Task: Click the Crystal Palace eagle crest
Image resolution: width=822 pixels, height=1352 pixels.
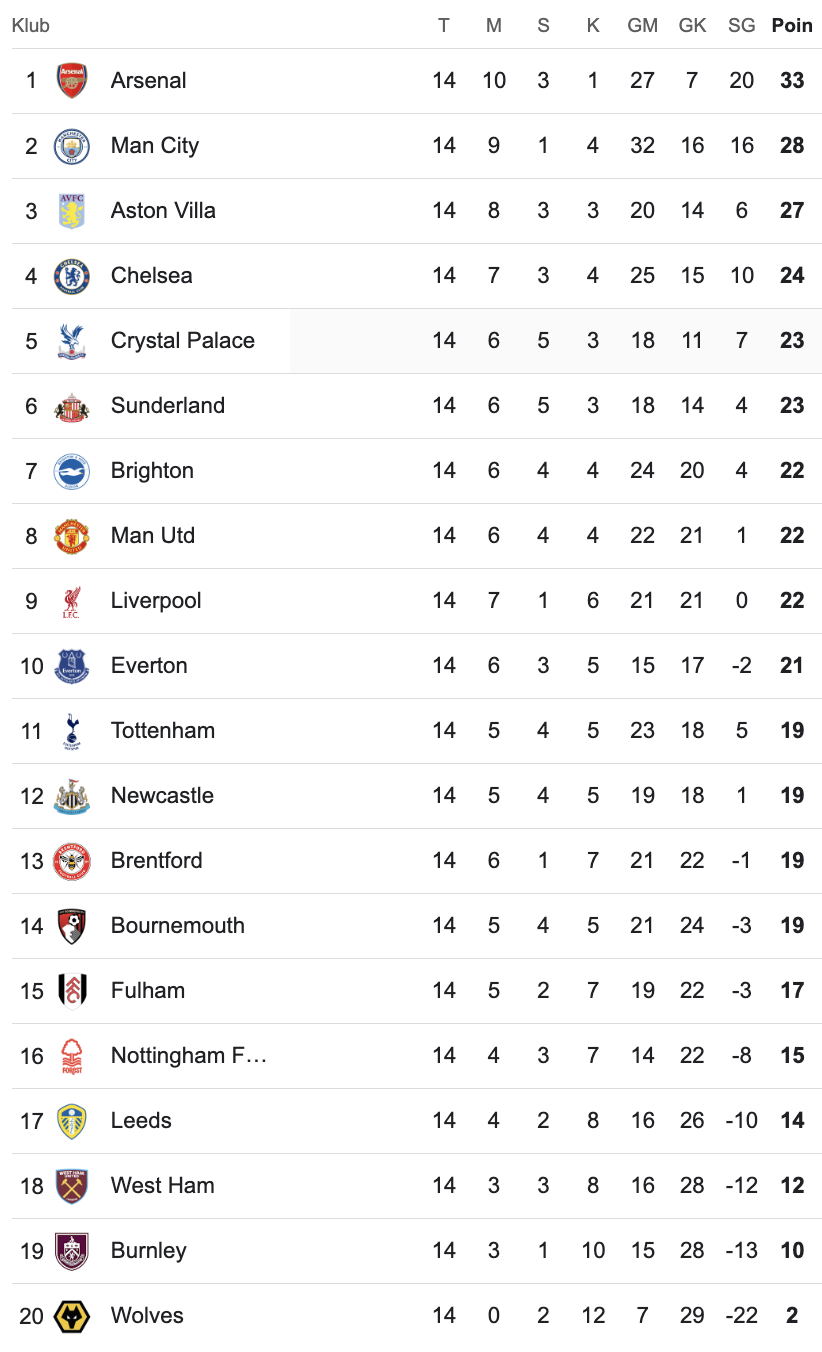Action: (x=72, y=341)
